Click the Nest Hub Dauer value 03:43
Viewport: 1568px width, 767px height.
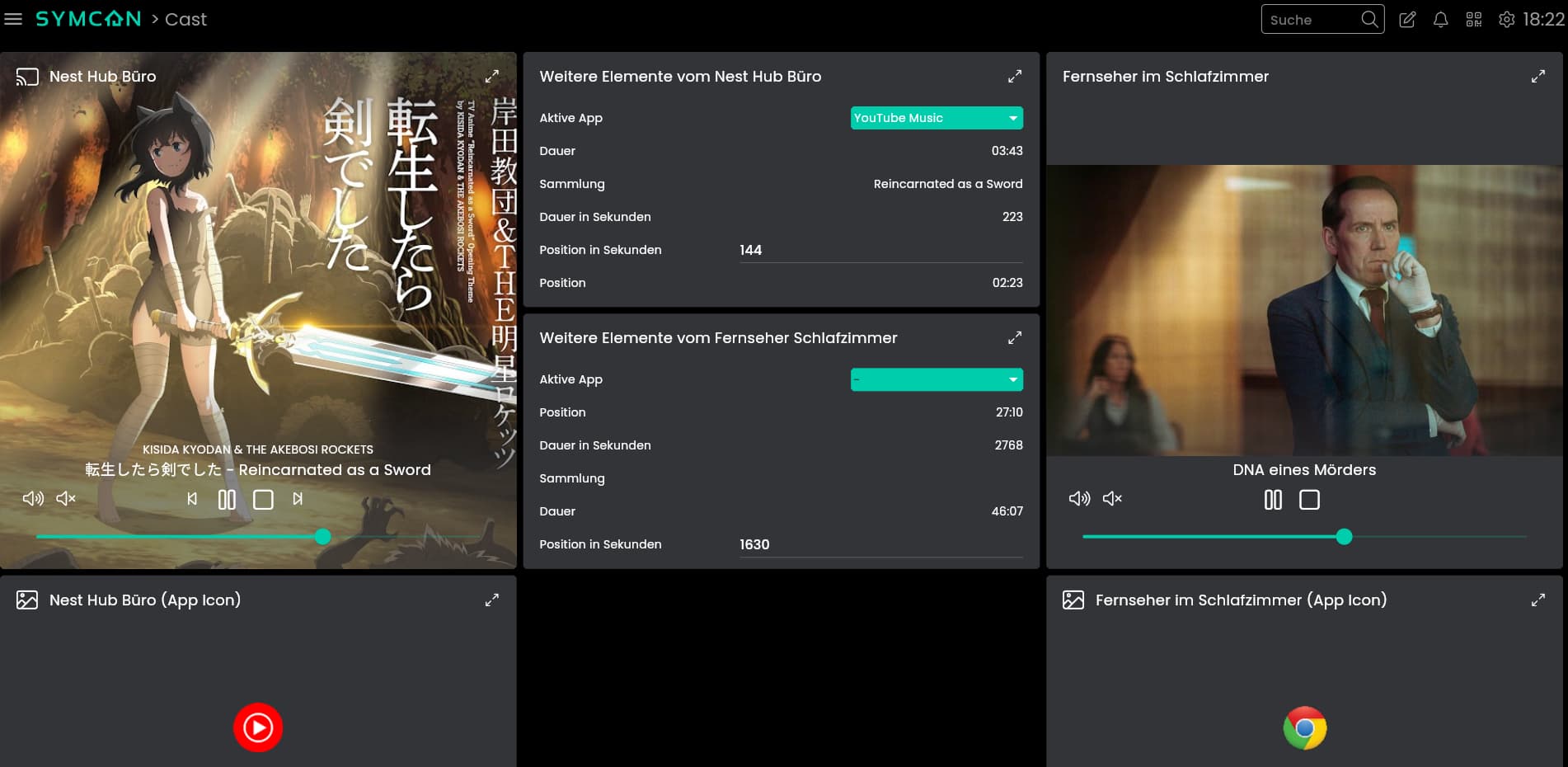(x=1007, y=151)
